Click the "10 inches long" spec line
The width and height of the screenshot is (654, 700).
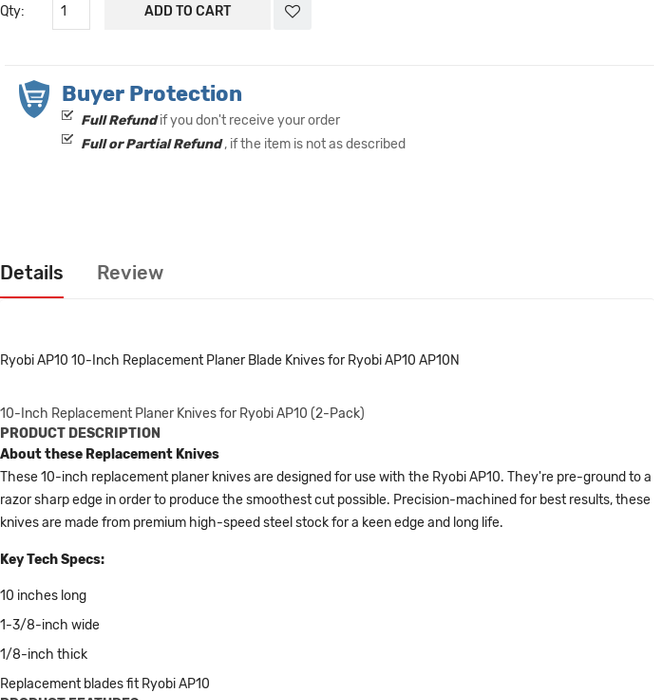coord(43,595)
